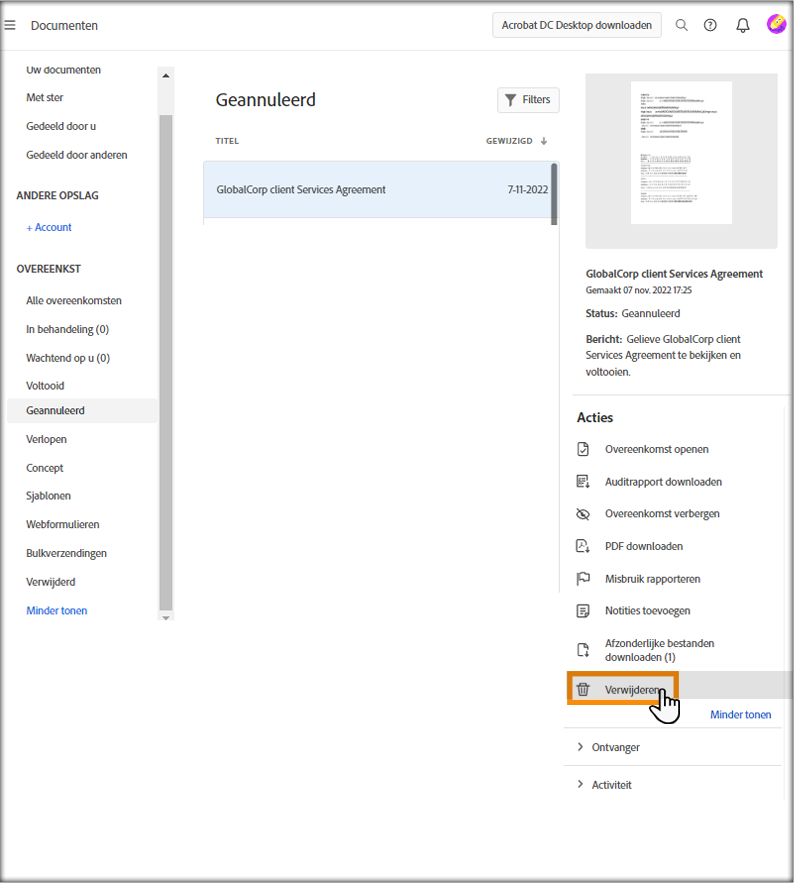Click the Auditrapport downloaden icon
The image size is (800, 889).
pos(583,482)
